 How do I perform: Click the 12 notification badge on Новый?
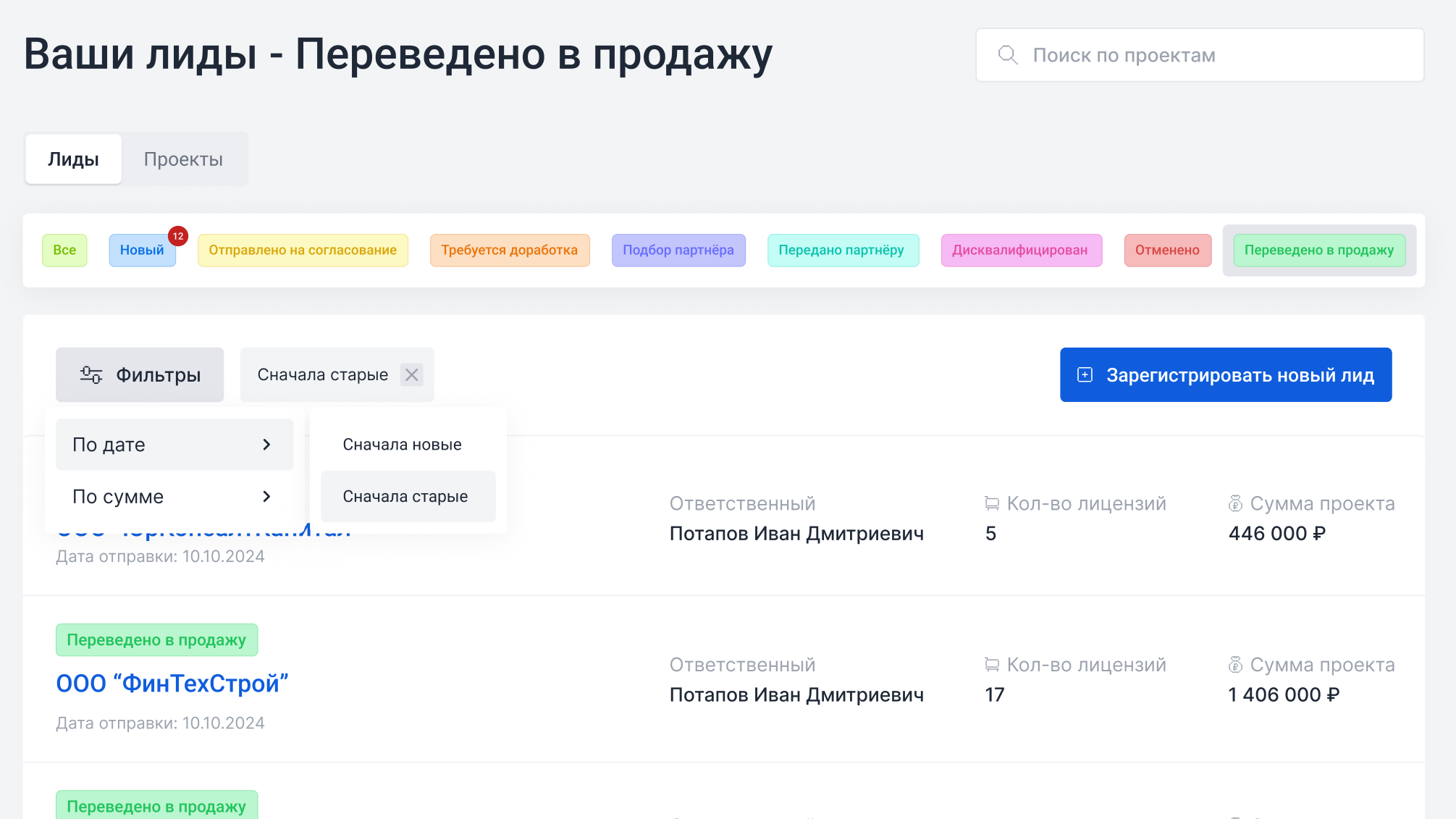178,236
